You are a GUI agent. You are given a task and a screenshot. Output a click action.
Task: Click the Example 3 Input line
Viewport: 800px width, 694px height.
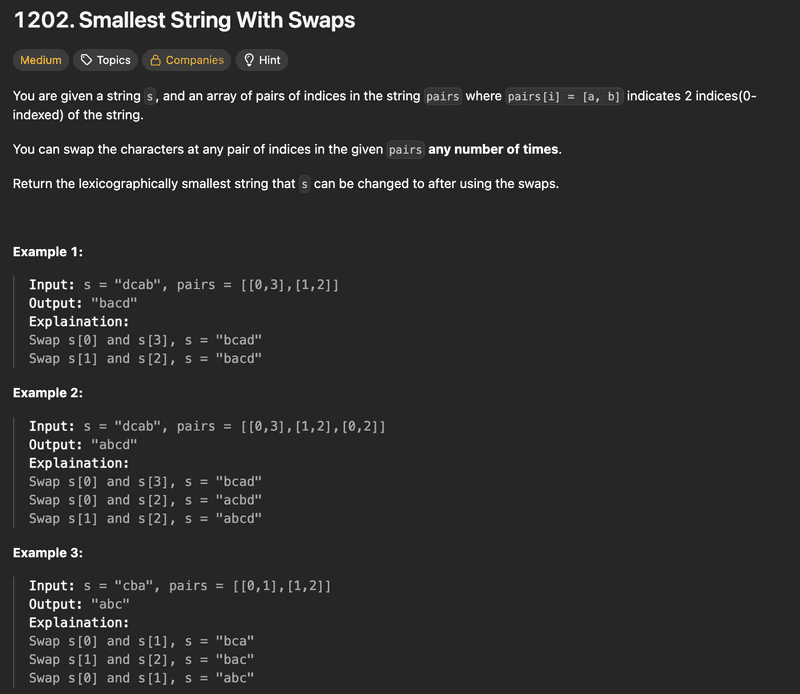180,585
